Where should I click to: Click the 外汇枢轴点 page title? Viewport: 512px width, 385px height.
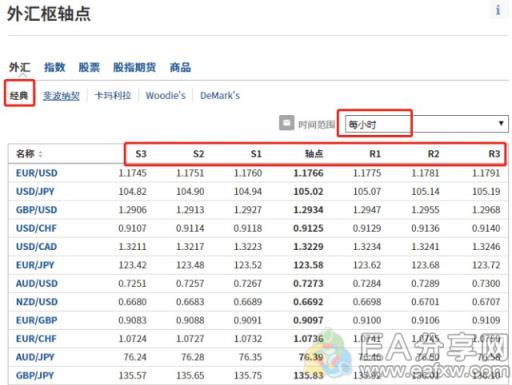tap(49, 14)
